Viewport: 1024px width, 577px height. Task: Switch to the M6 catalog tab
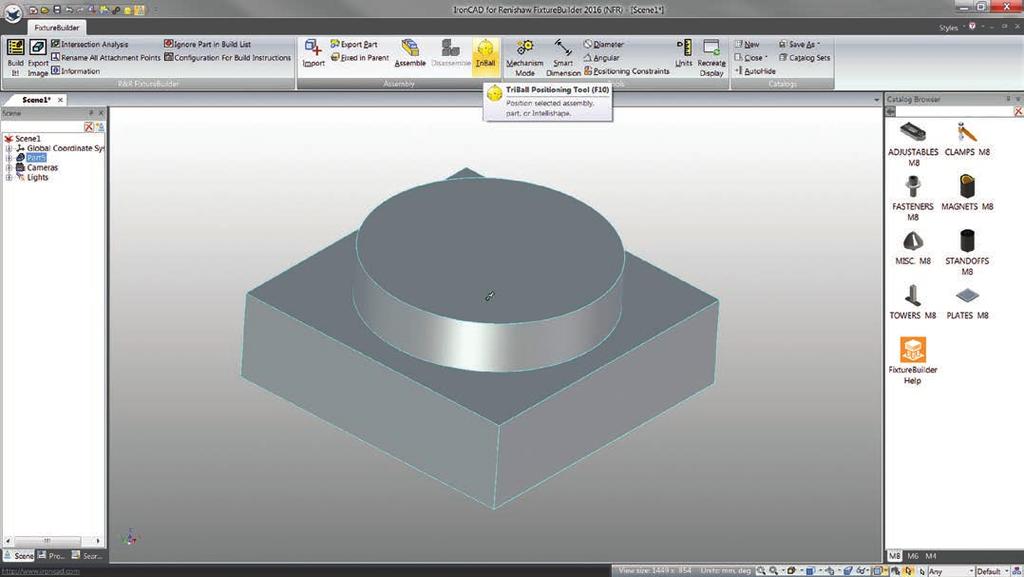(912, 556)
